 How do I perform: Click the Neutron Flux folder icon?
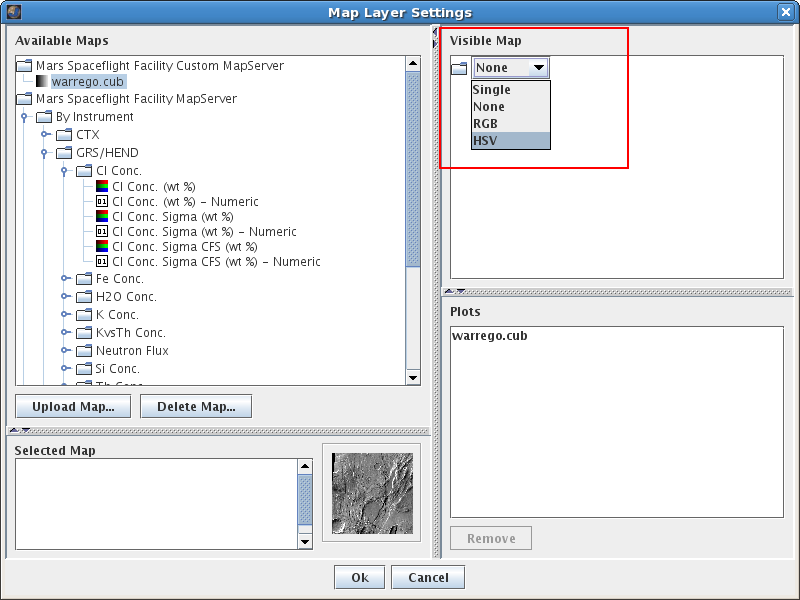84,351
